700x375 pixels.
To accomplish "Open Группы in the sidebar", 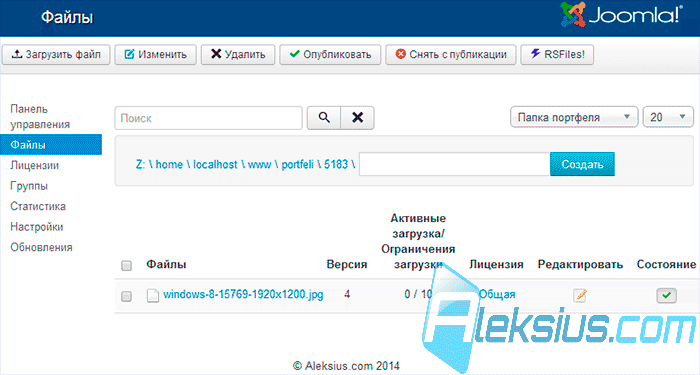I will pos(29,186).
